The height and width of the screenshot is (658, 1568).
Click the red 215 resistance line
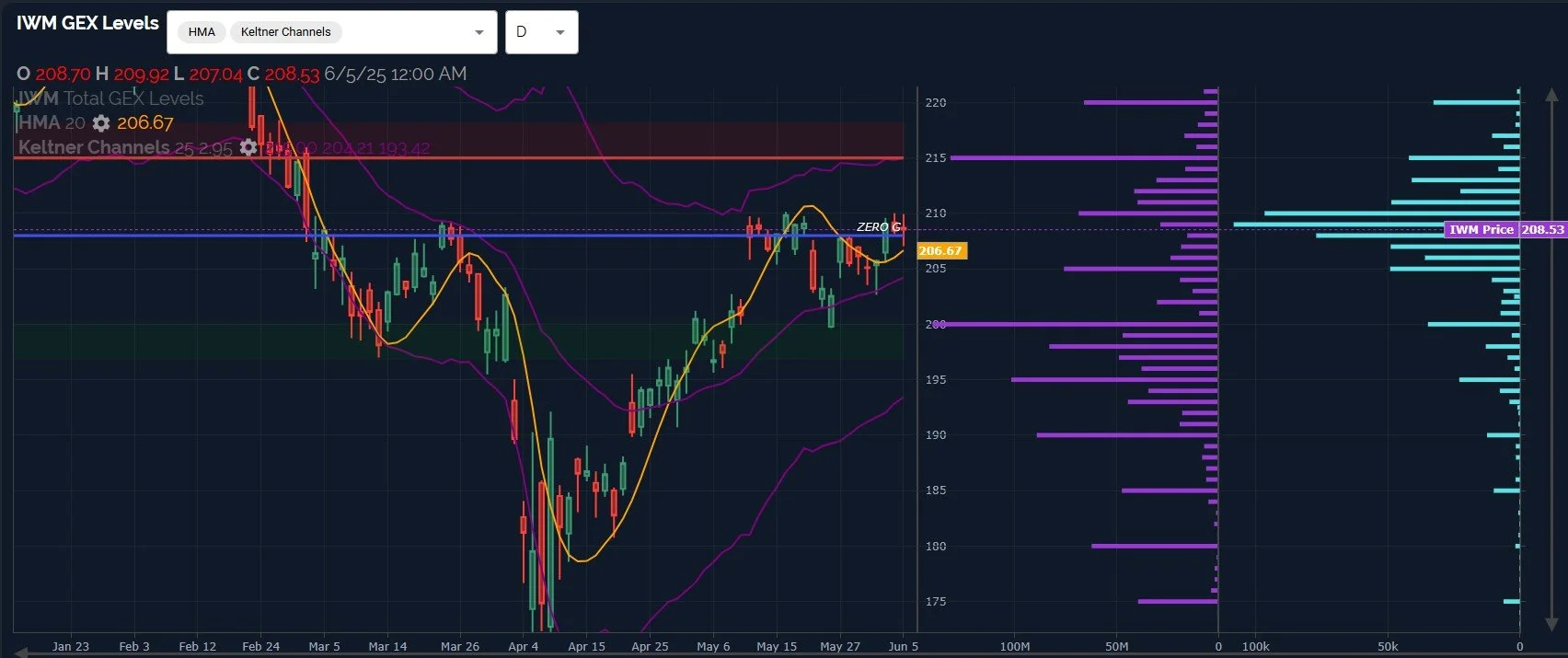pos(458,158)
